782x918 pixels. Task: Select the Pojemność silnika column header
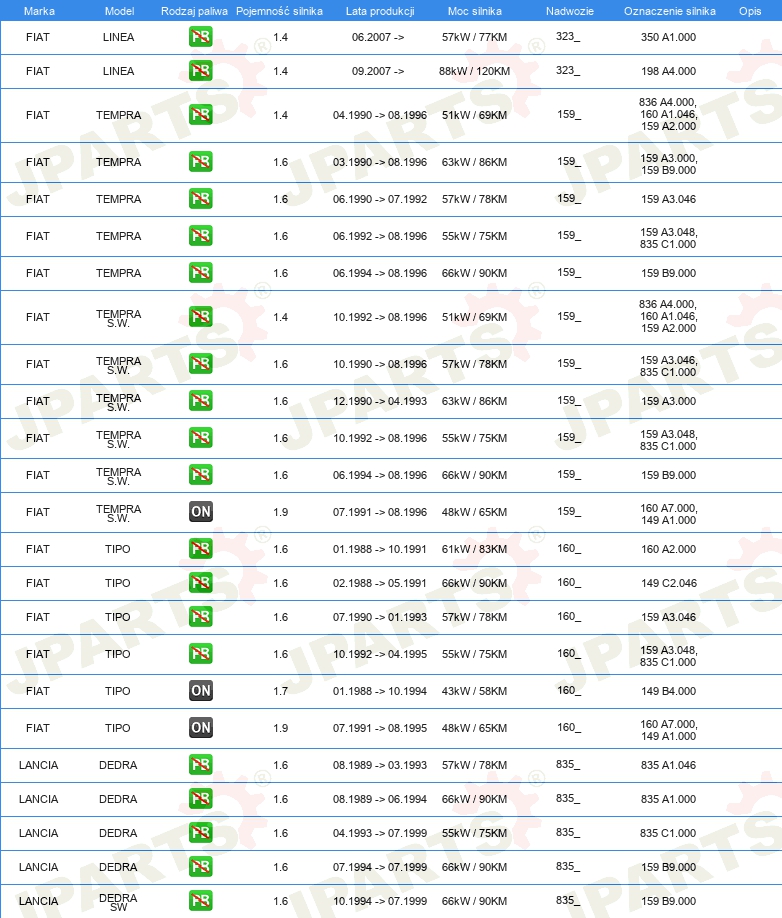(279, 11)
